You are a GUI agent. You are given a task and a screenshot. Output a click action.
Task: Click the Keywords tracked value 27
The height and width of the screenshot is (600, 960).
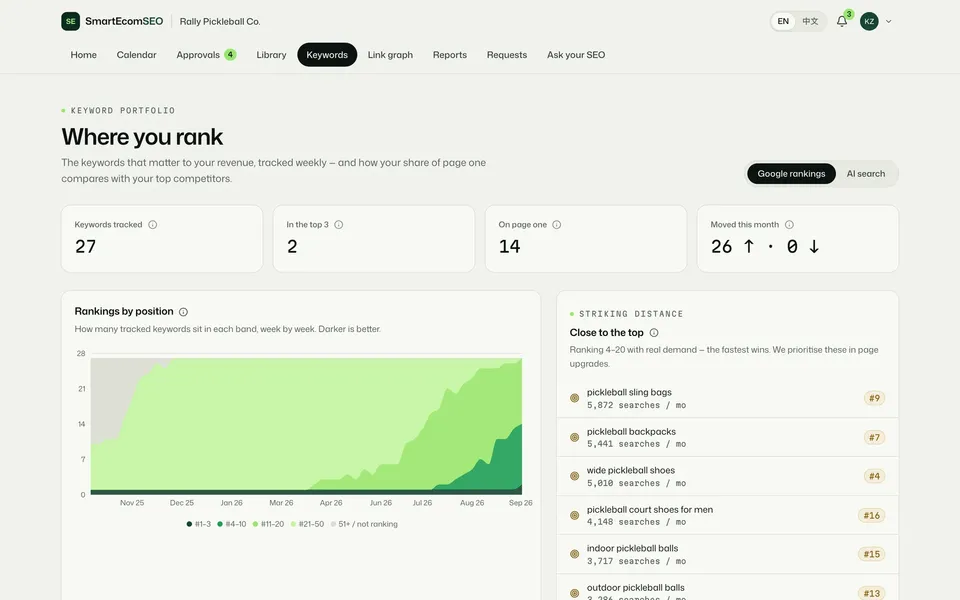coord(85,247)
